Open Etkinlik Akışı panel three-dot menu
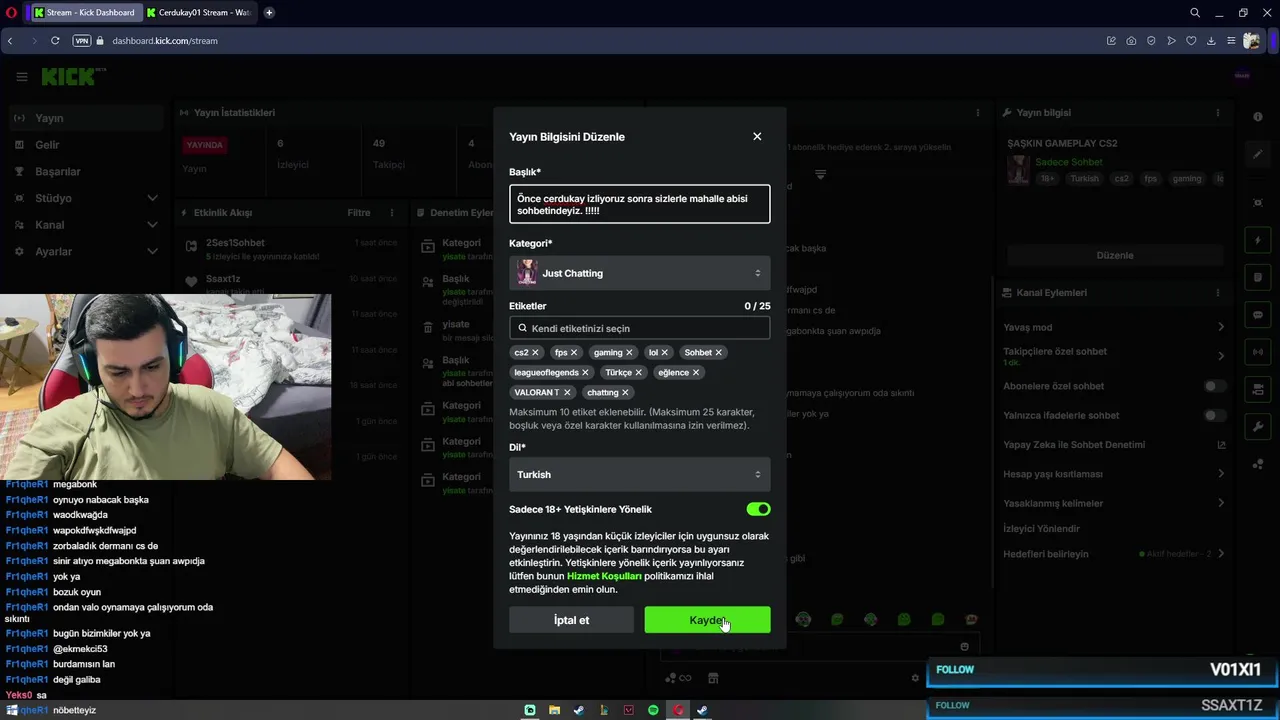This screenshot has width=1280, height=720. [392, 213]
